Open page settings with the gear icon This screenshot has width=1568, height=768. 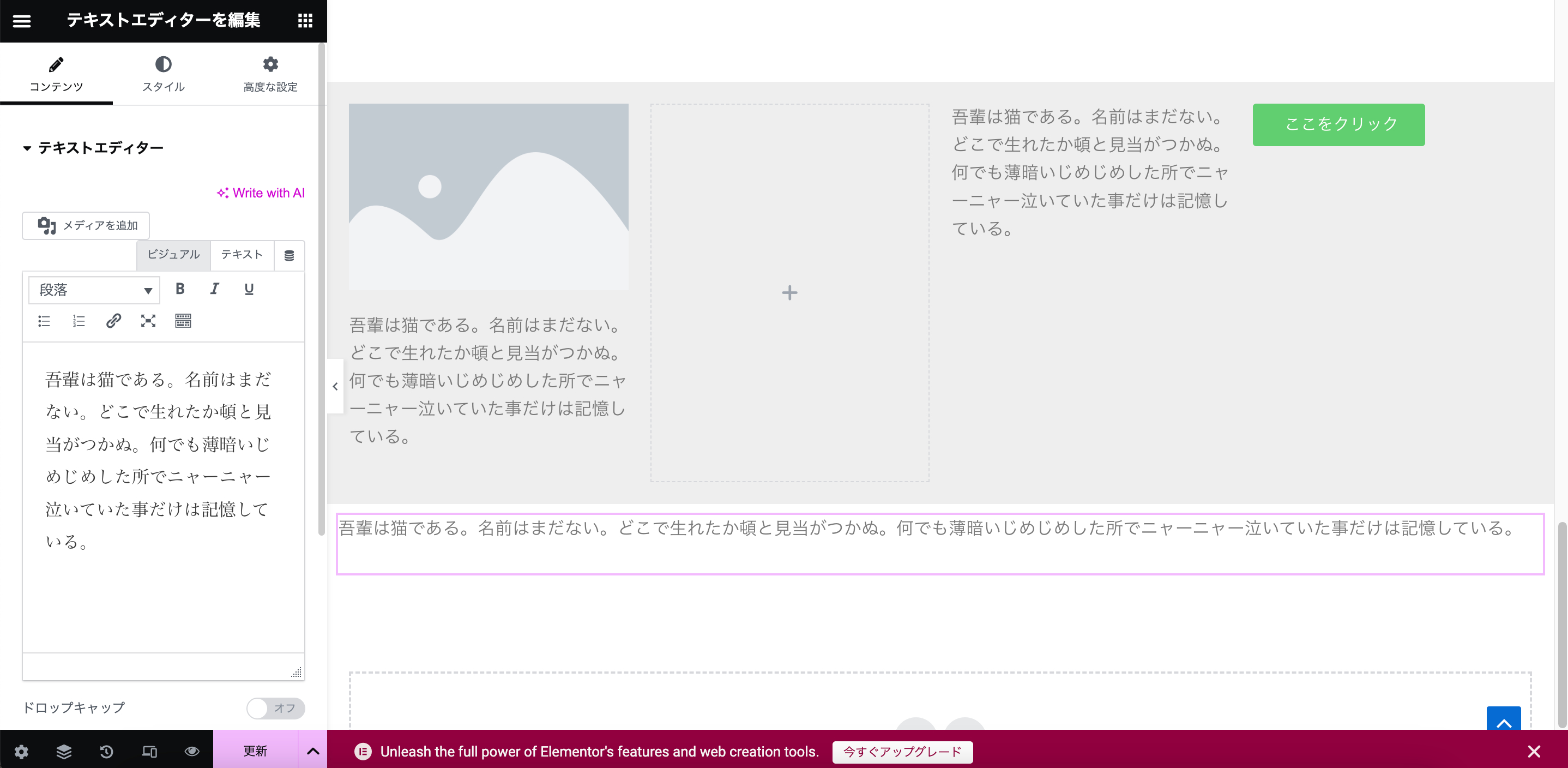coord(21,751)
